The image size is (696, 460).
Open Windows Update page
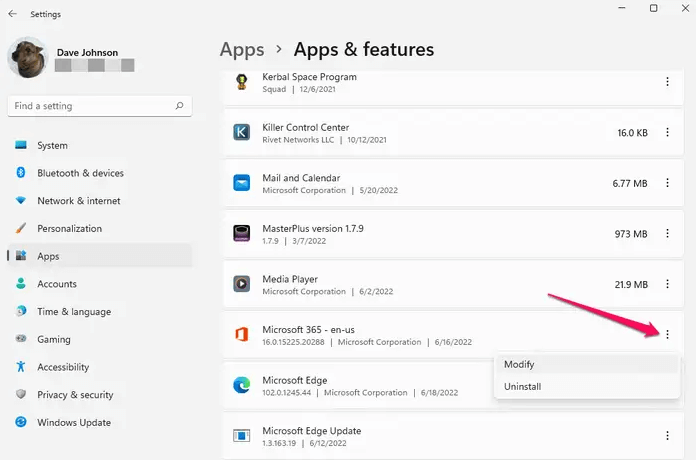coord(99,422)
